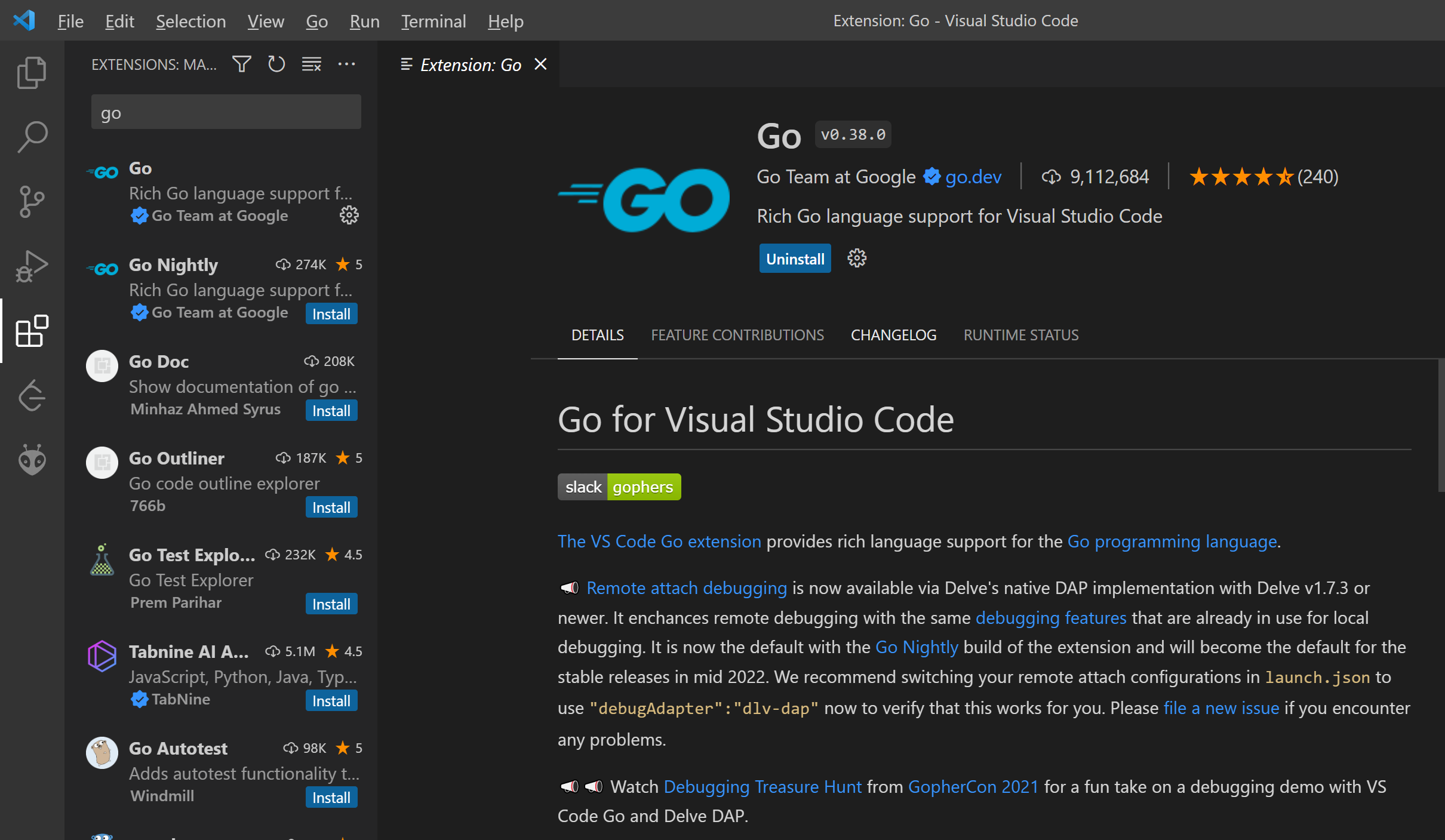Install the Go Nightly extension
The image size is (1445, 840).
pyautogui.click(x=331, y=314)
